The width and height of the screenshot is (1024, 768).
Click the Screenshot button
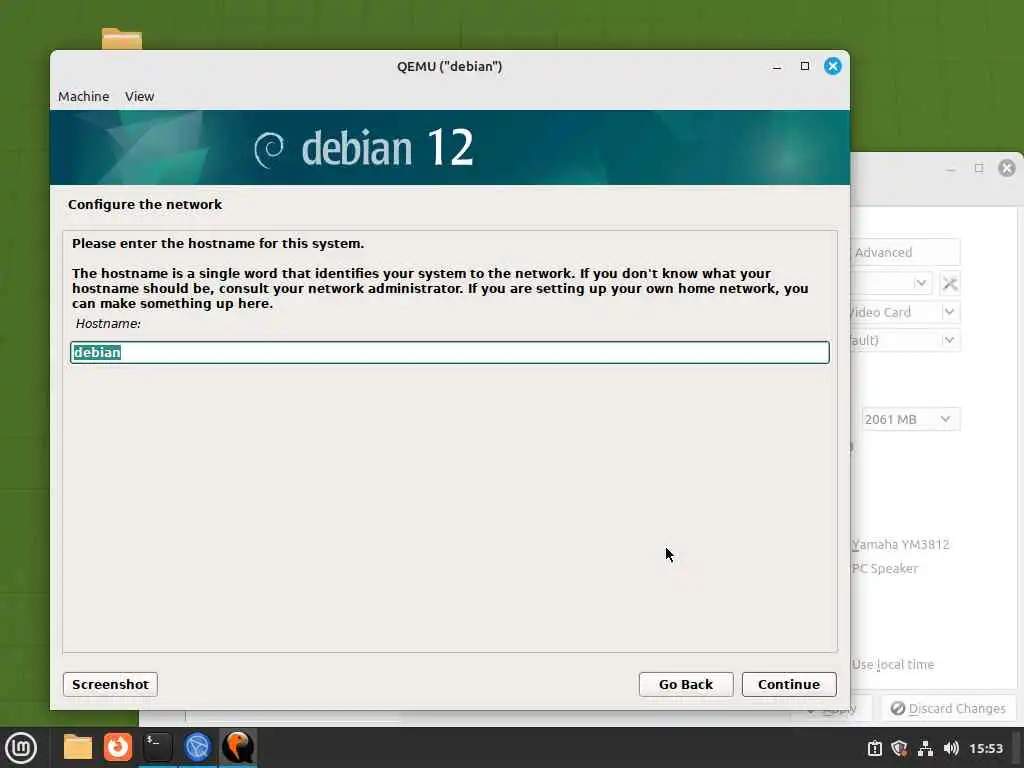pos(110,684)
